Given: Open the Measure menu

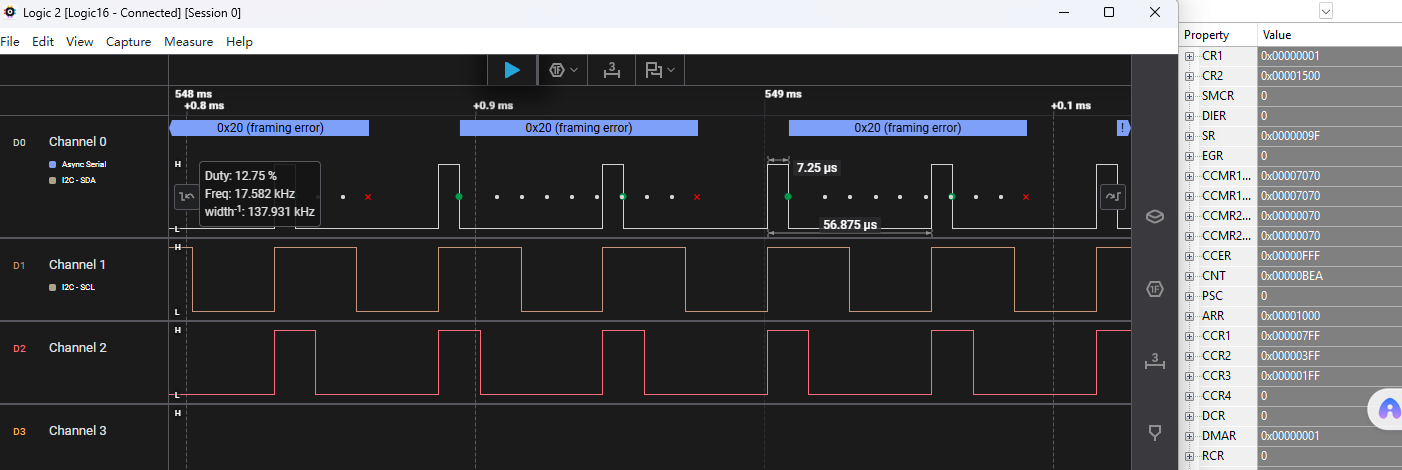Looking at the screenshot, I should (188, 42).
